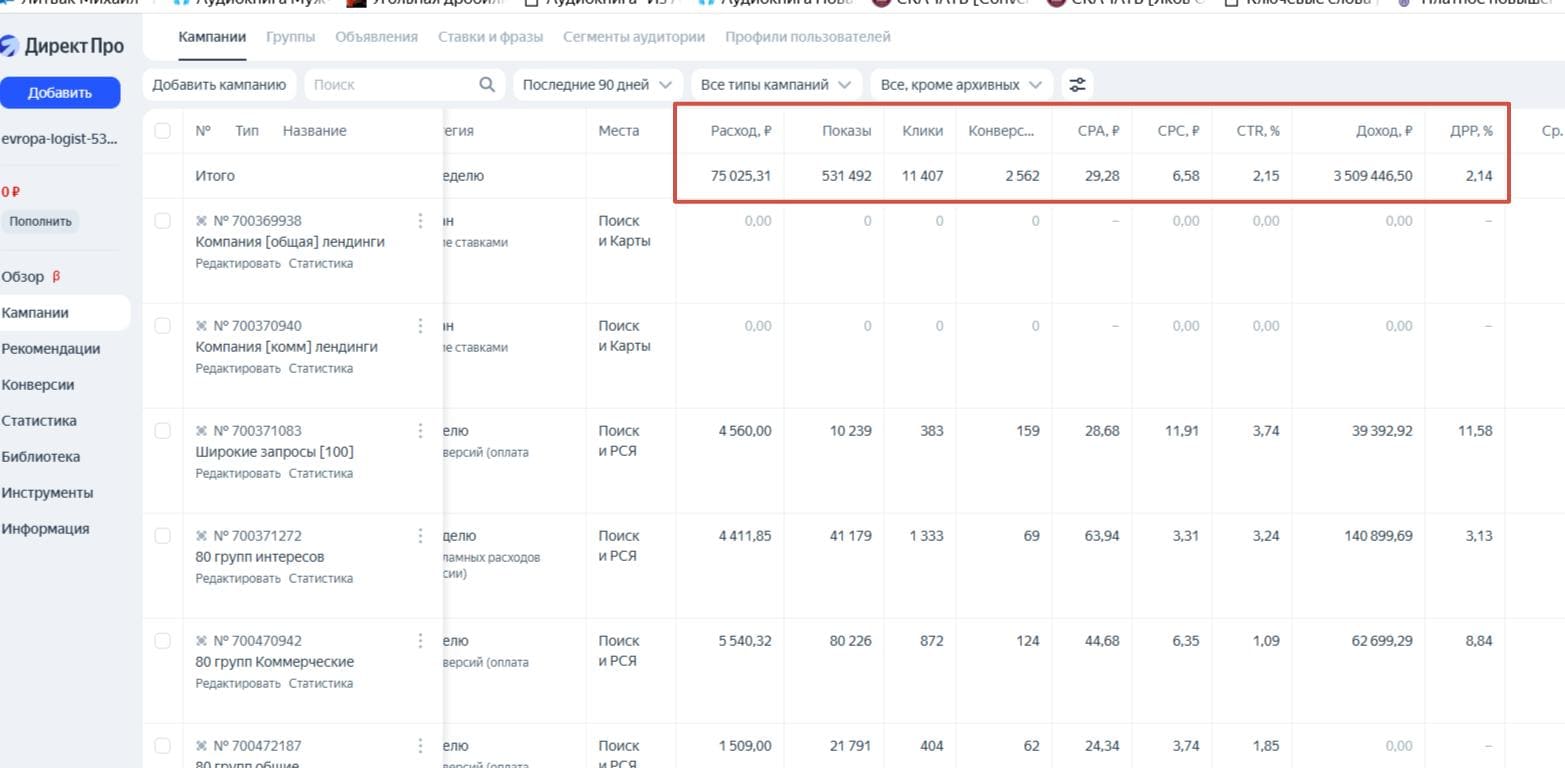Open three-dot menu for campaign 700371083
The height and width of the screenshot is (768, 1565).
(420, 430)
